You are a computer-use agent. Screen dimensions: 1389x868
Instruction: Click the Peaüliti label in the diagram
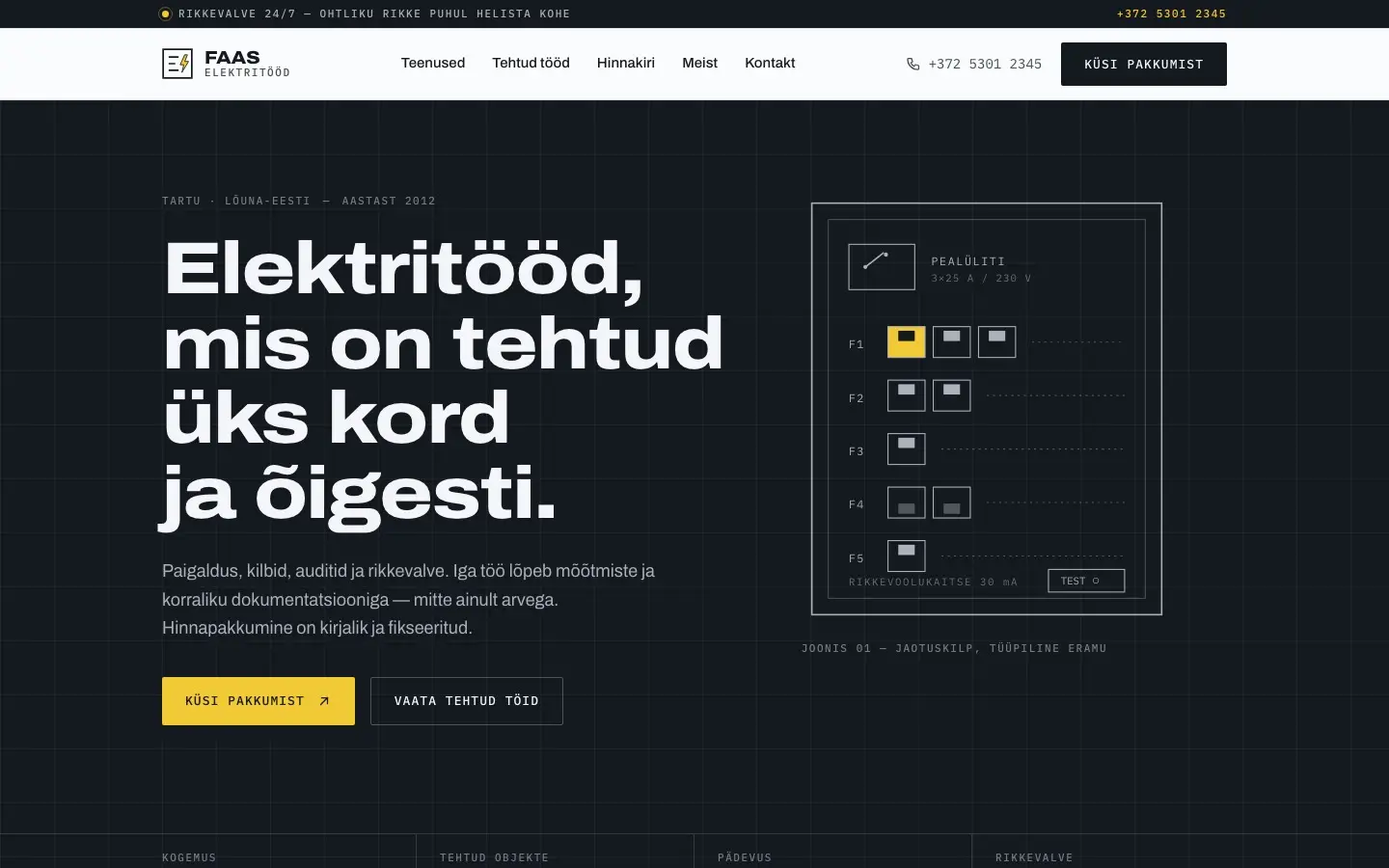pyautogui.click(x=967, y=261)
